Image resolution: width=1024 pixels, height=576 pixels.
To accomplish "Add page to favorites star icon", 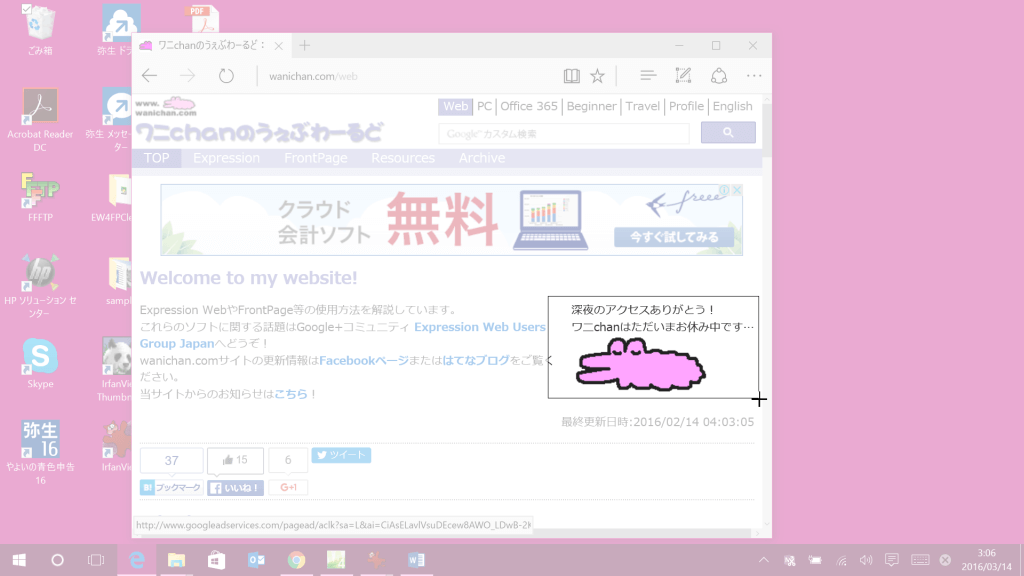I will (x=598, y=76).
